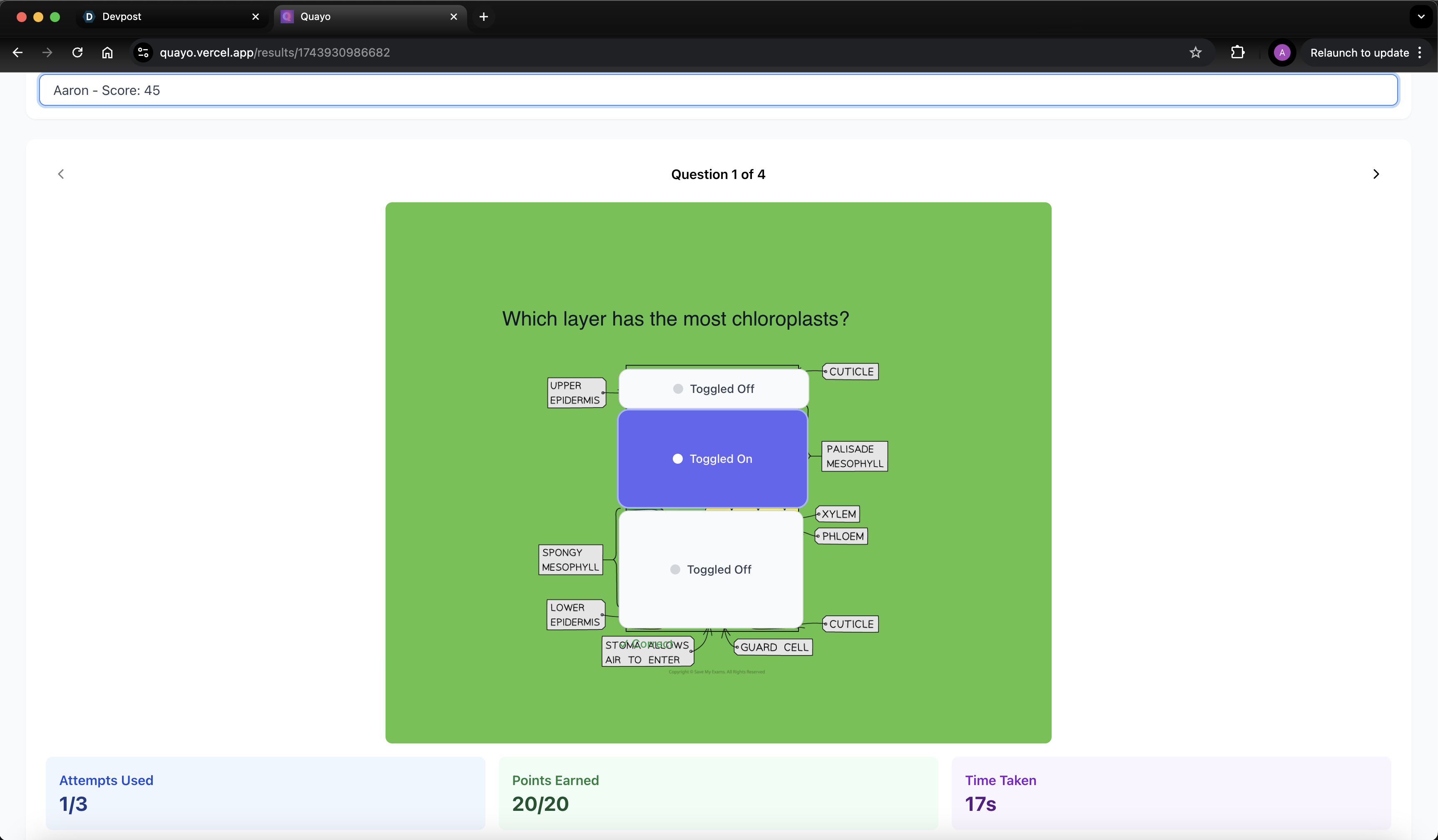Open the extensions puzzle icon
The width and height of the screenshot is (1438, 840).
coord(1237,52)
